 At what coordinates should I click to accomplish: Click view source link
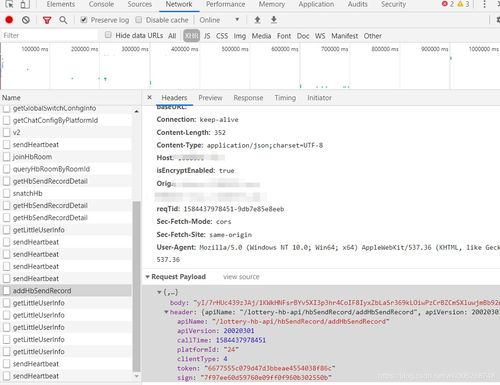pos(241,277)
